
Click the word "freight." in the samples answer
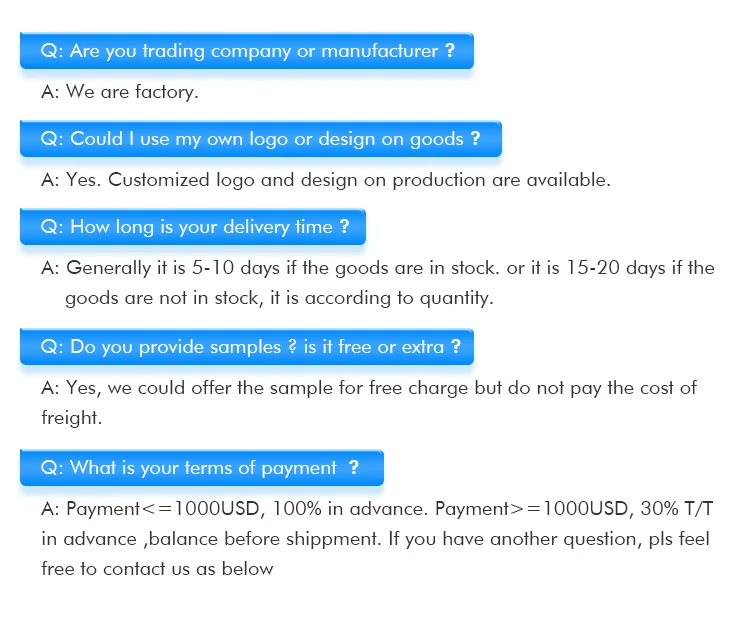72,418
